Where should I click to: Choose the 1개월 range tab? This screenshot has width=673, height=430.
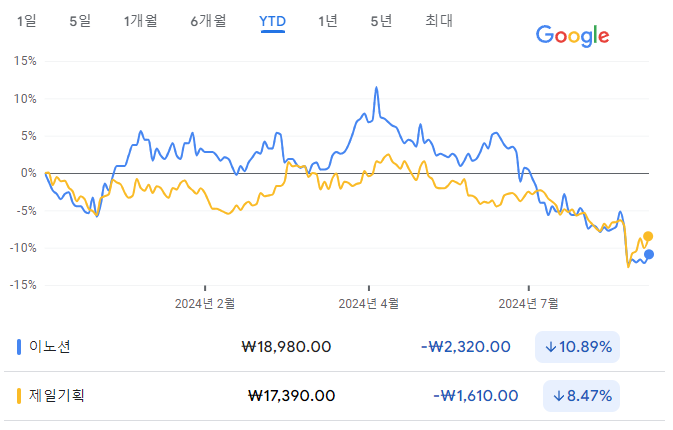tap(140, 21)
